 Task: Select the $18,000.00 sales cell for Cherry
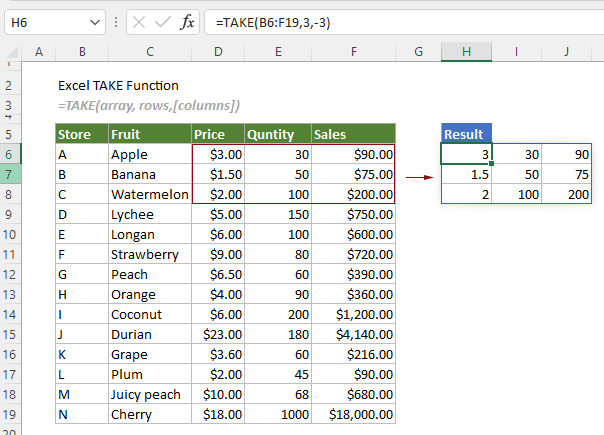point(352,414)
